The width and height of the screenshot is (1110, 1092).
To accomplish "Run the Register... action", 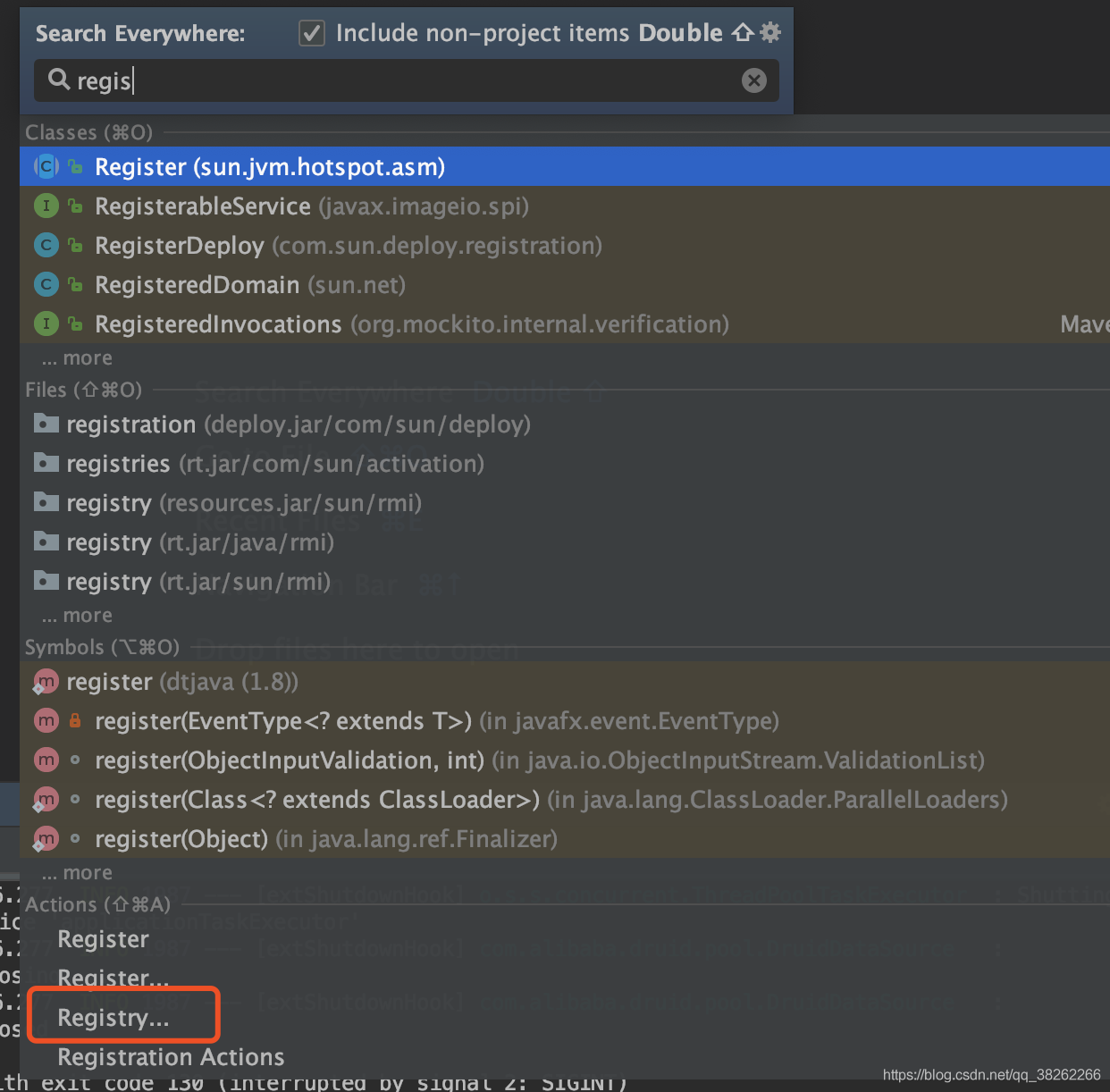I will point(114,979).
